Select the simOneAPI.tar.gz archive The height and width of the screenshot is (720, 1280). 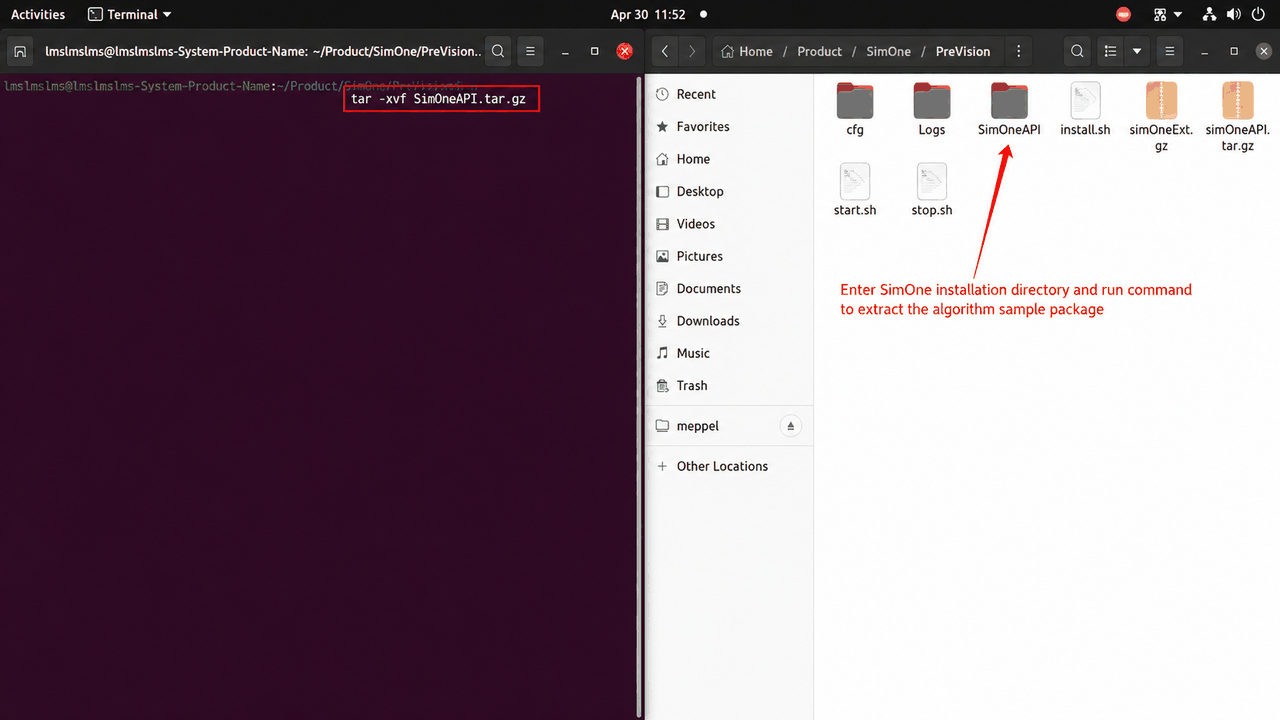[1238, 117]
